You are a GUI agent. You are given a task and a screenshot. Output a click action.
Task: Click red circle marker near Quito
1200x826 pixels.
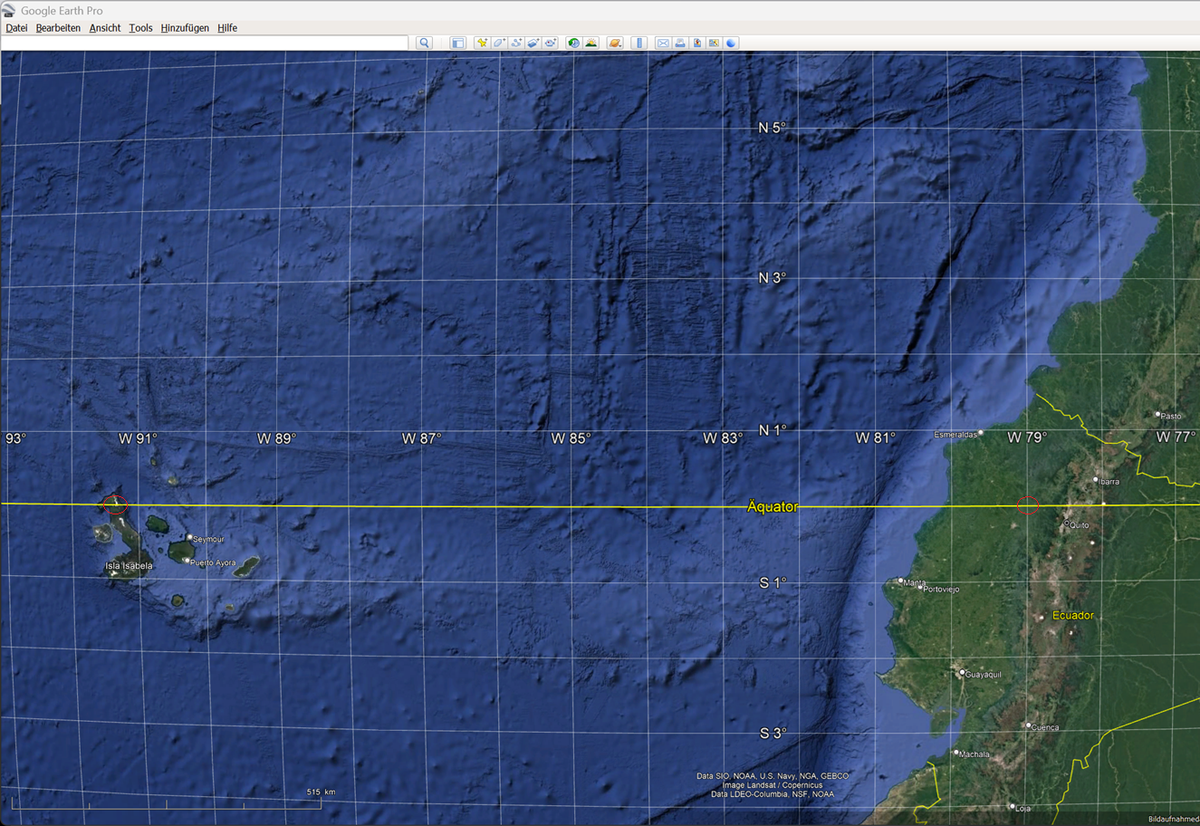point(1028,505)
